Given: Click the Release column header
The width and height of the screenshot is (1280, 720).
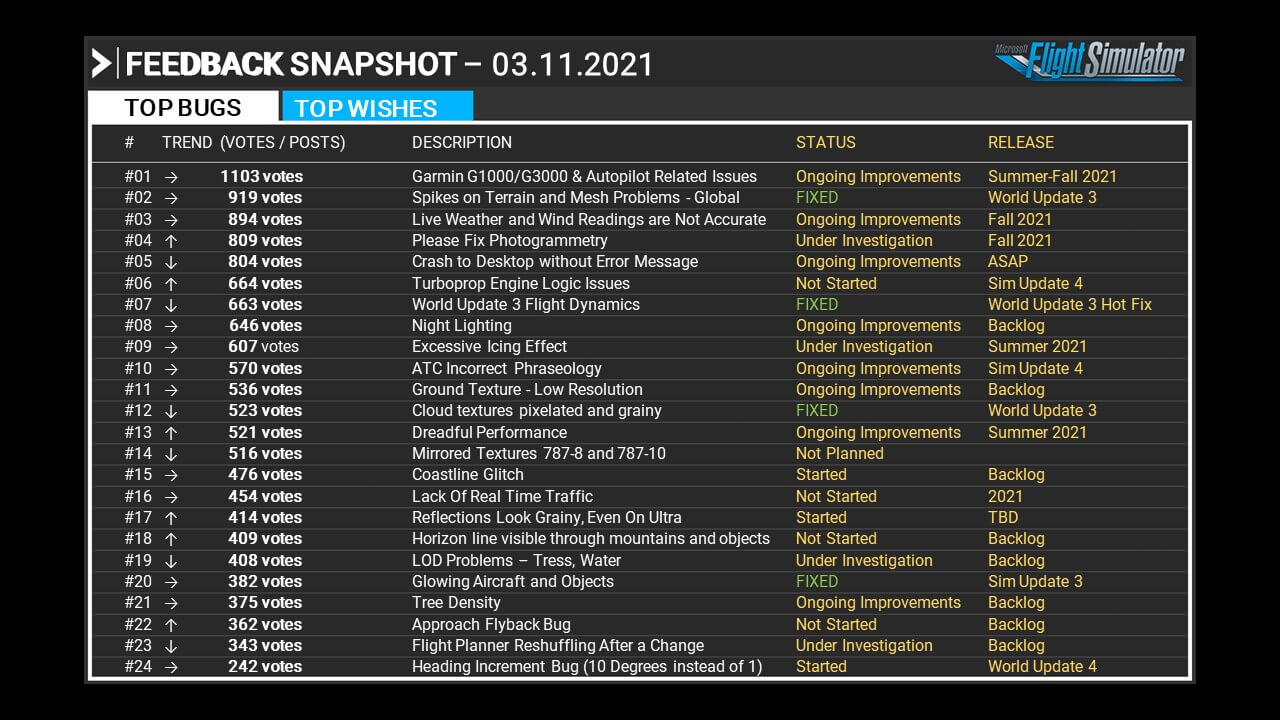Looking at the screenshot, I should coord(1020,143).
